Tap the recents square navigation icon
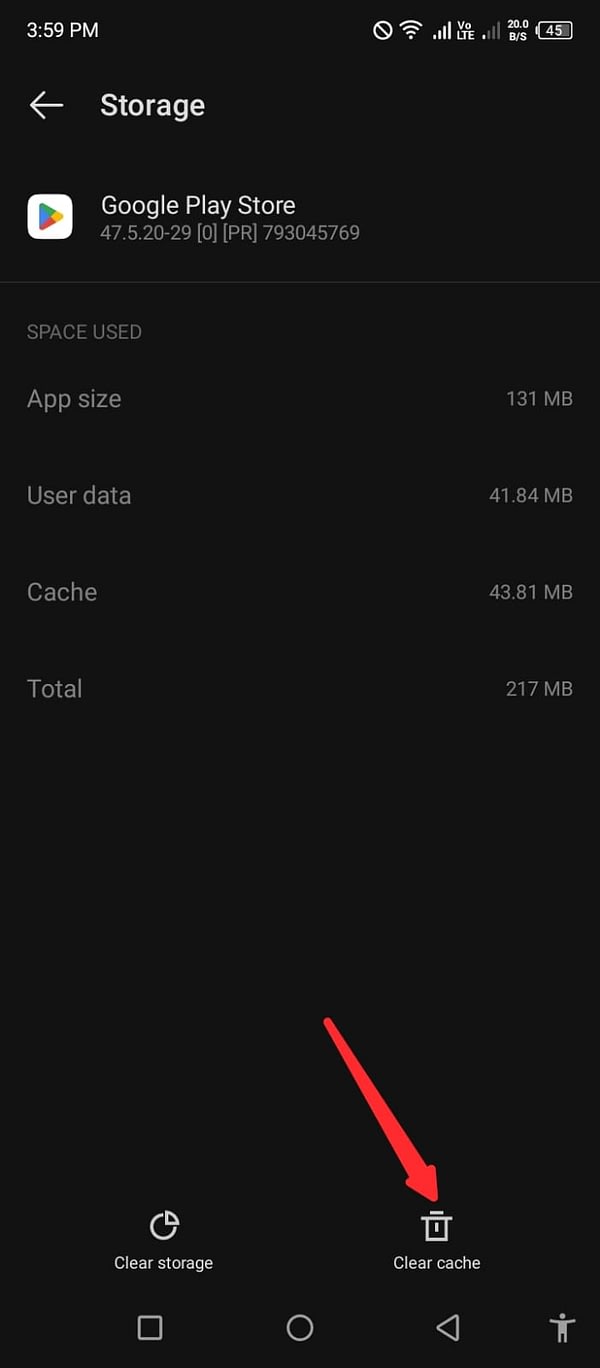600x1368 pixels. pos(149,1328)
